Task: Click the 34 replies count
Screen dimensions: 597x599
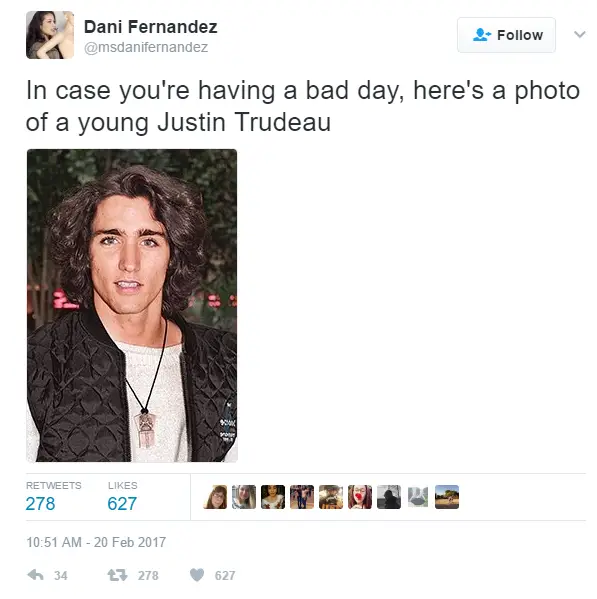Action: coord(61,575)
